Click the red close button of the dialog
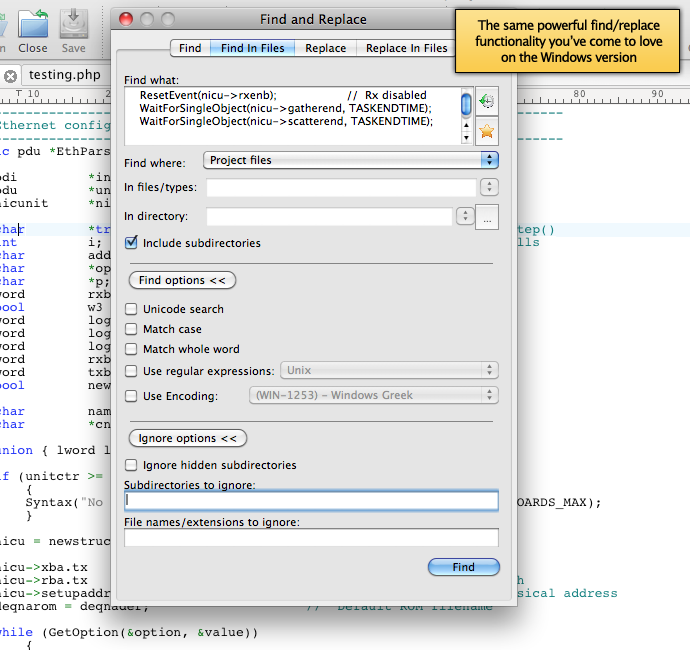 click(126, 19)
